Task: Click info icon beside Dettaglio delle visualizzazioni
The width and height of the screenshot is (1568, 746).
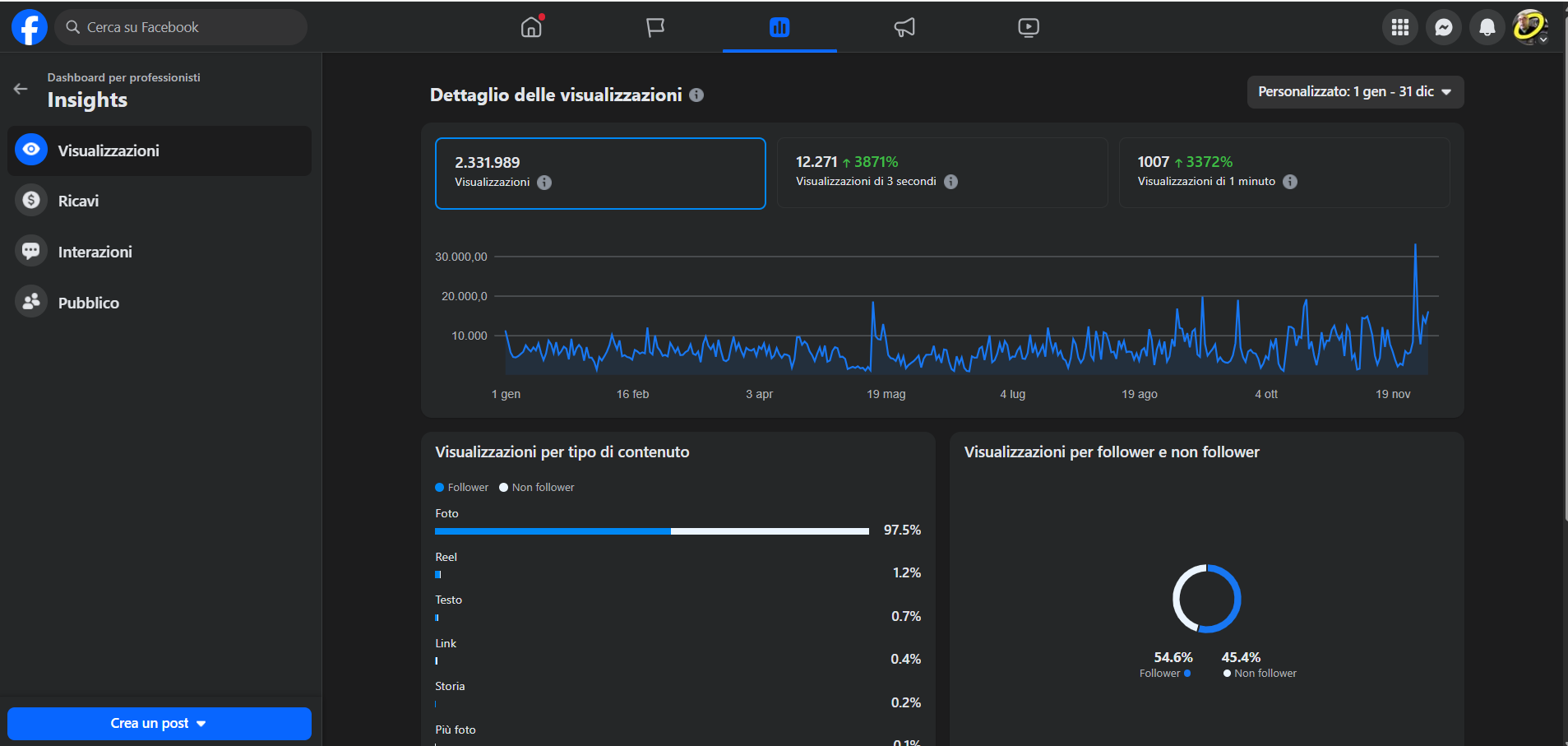Action: click(696, 95)
